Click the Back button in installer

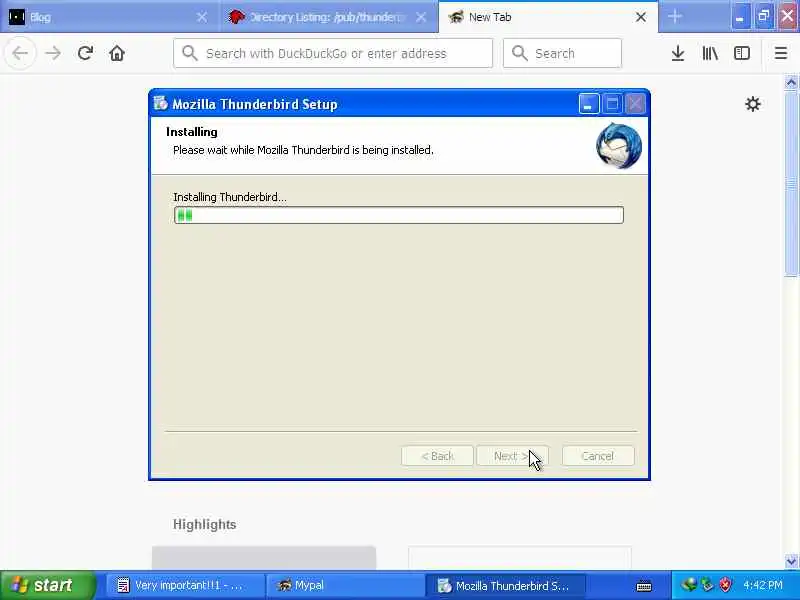437,456
